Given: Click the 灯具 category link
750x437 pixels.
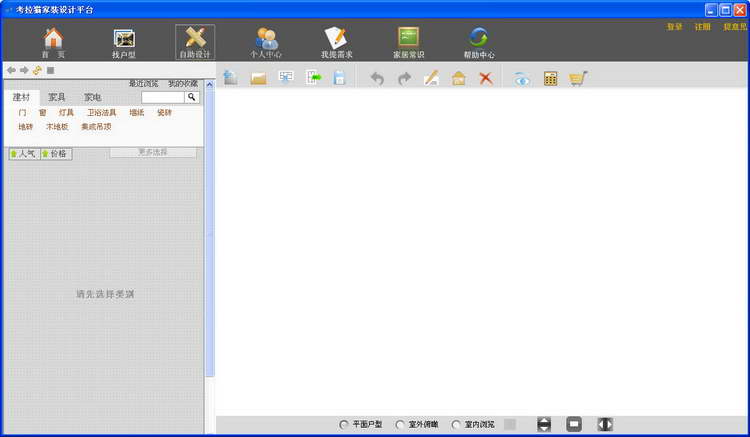Looking at the screenshot, I should pos(66,112).
